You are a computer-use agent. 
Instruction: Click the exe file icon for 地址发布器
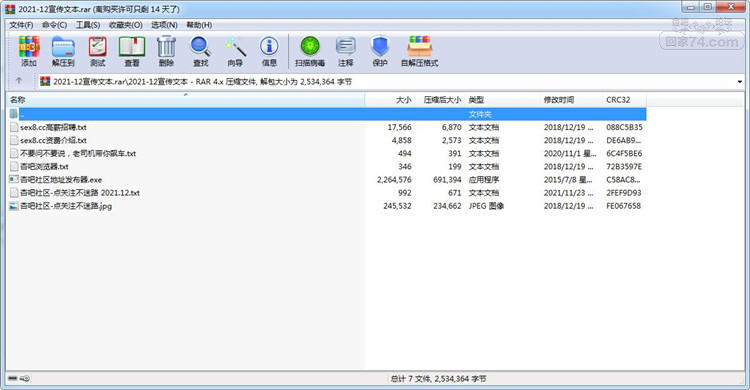[x=14, y=179]
